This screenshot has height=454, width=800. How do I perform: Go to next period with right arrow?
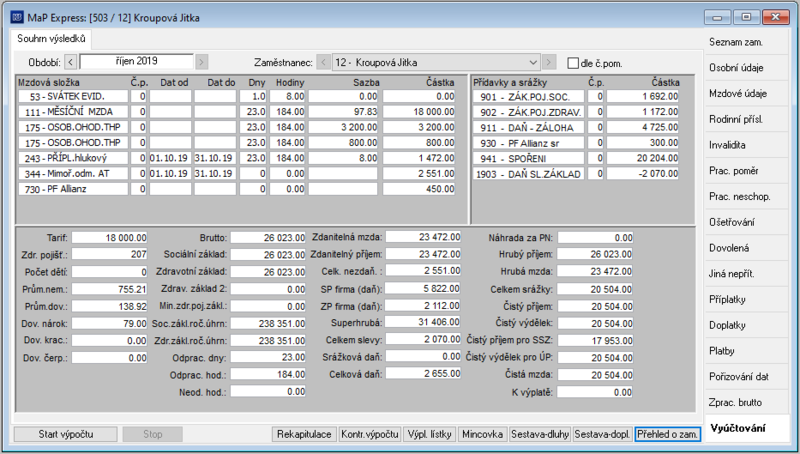click(202, 62)
